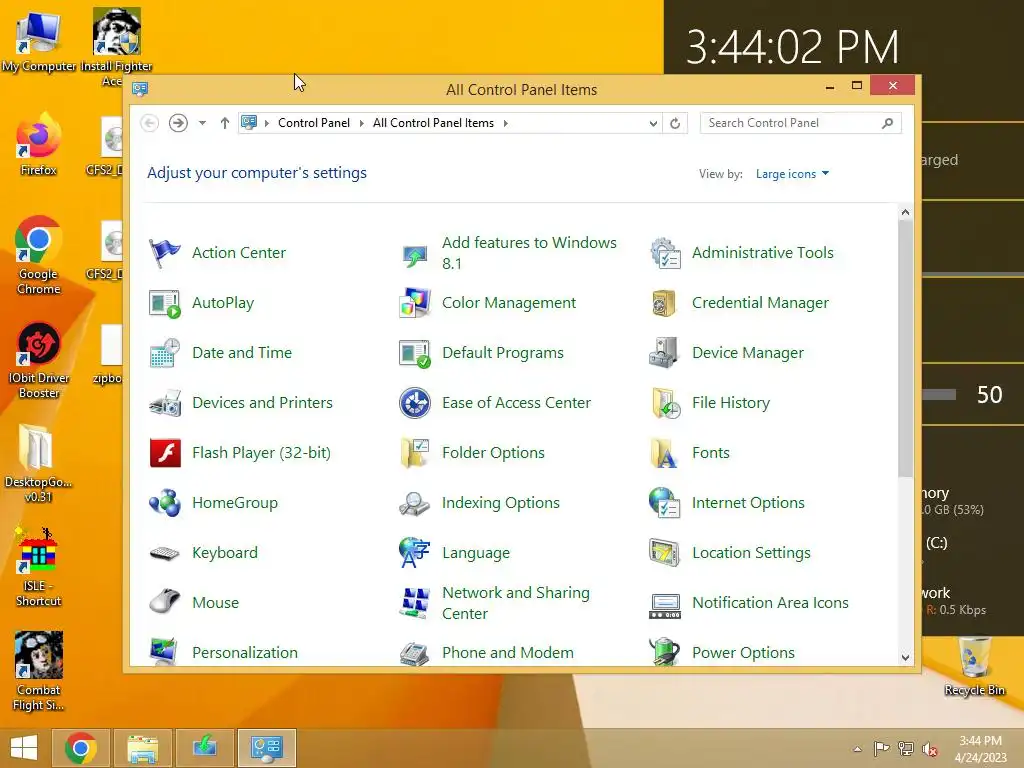Click the Action Center flag in tray

[x=881, y=748]
